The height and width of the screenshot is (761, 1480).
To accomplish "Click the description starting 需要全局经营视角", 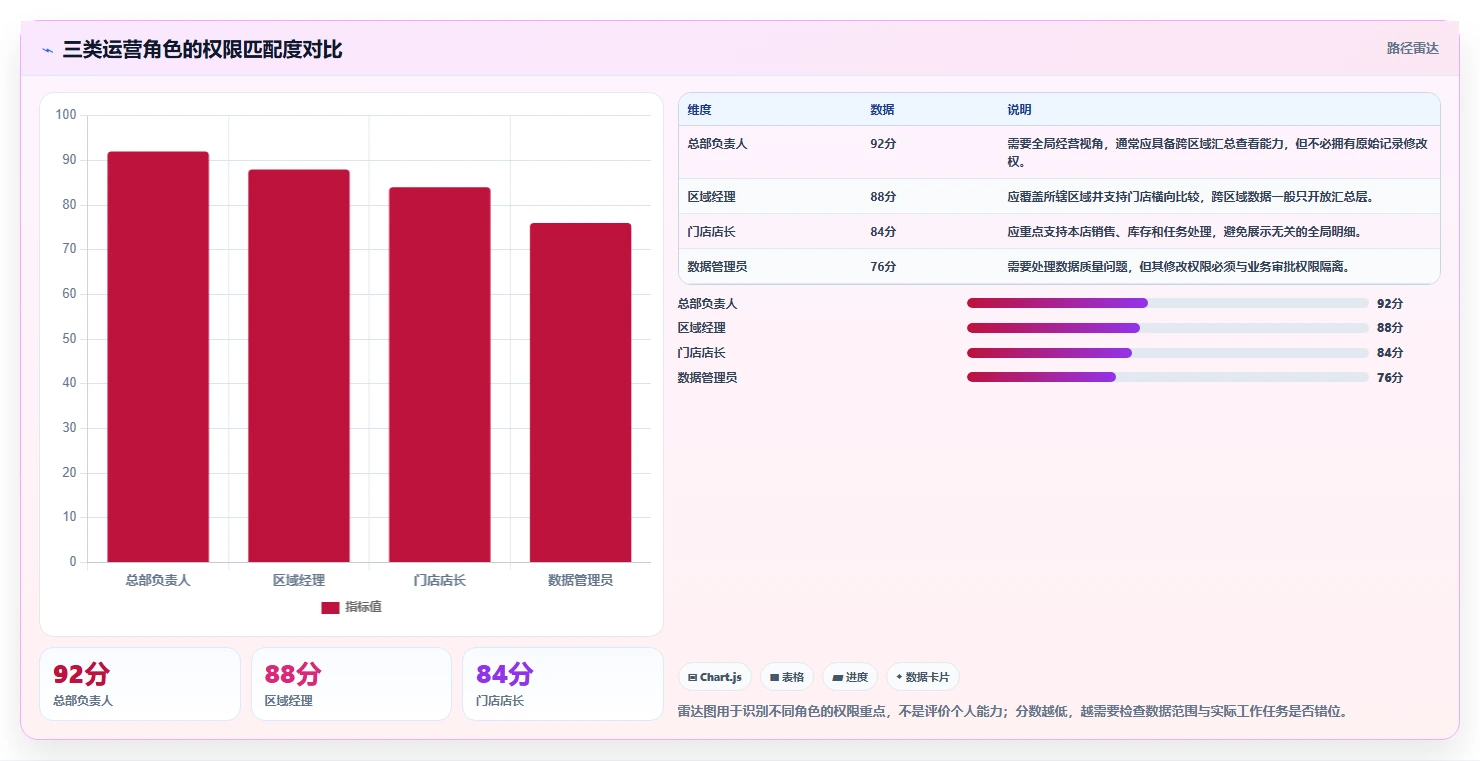I will (x=1218, y=152).
